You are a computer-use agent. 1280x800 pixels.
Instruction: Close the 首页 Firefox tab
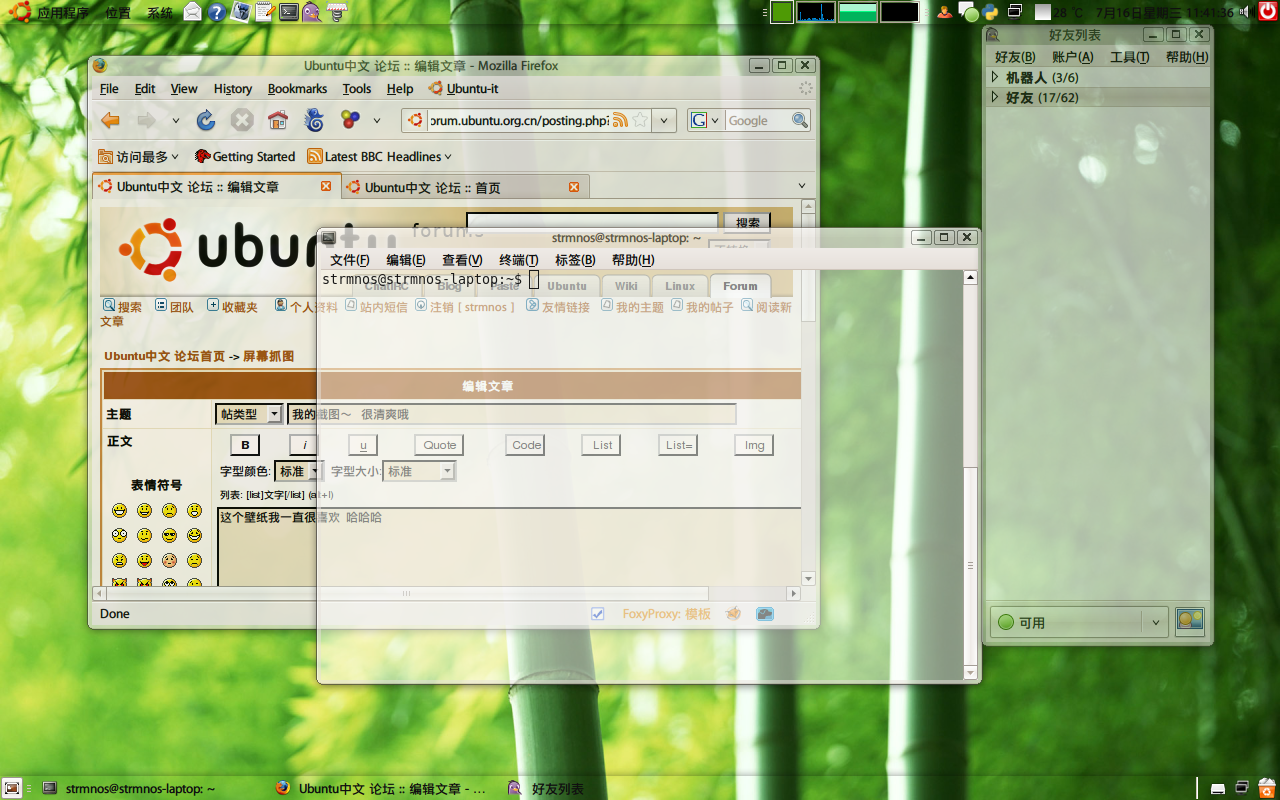click(x=574, y=187)
